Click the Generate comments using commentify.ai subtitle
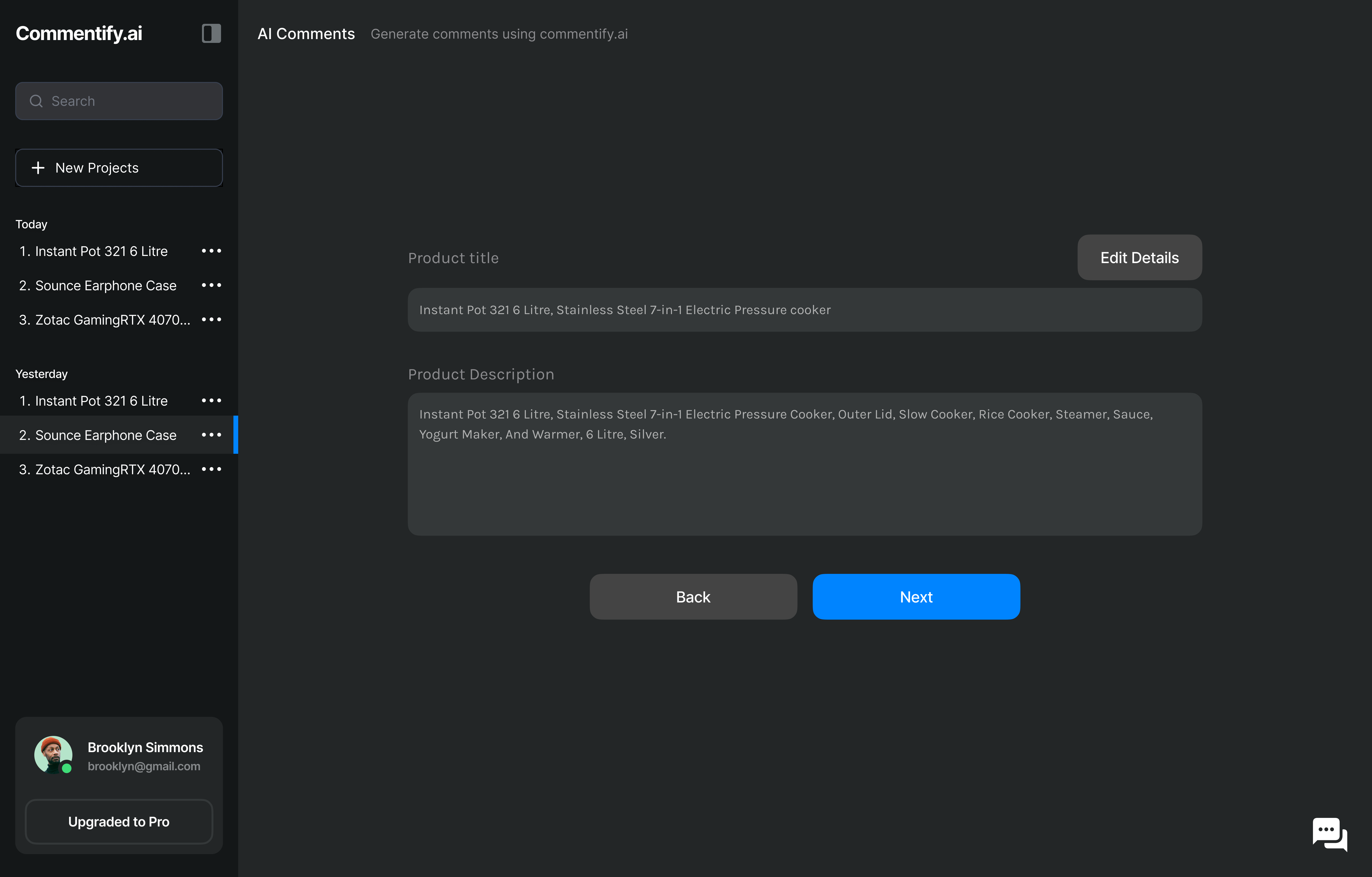This screenshot has width=1372, height=877. point(499,34)
